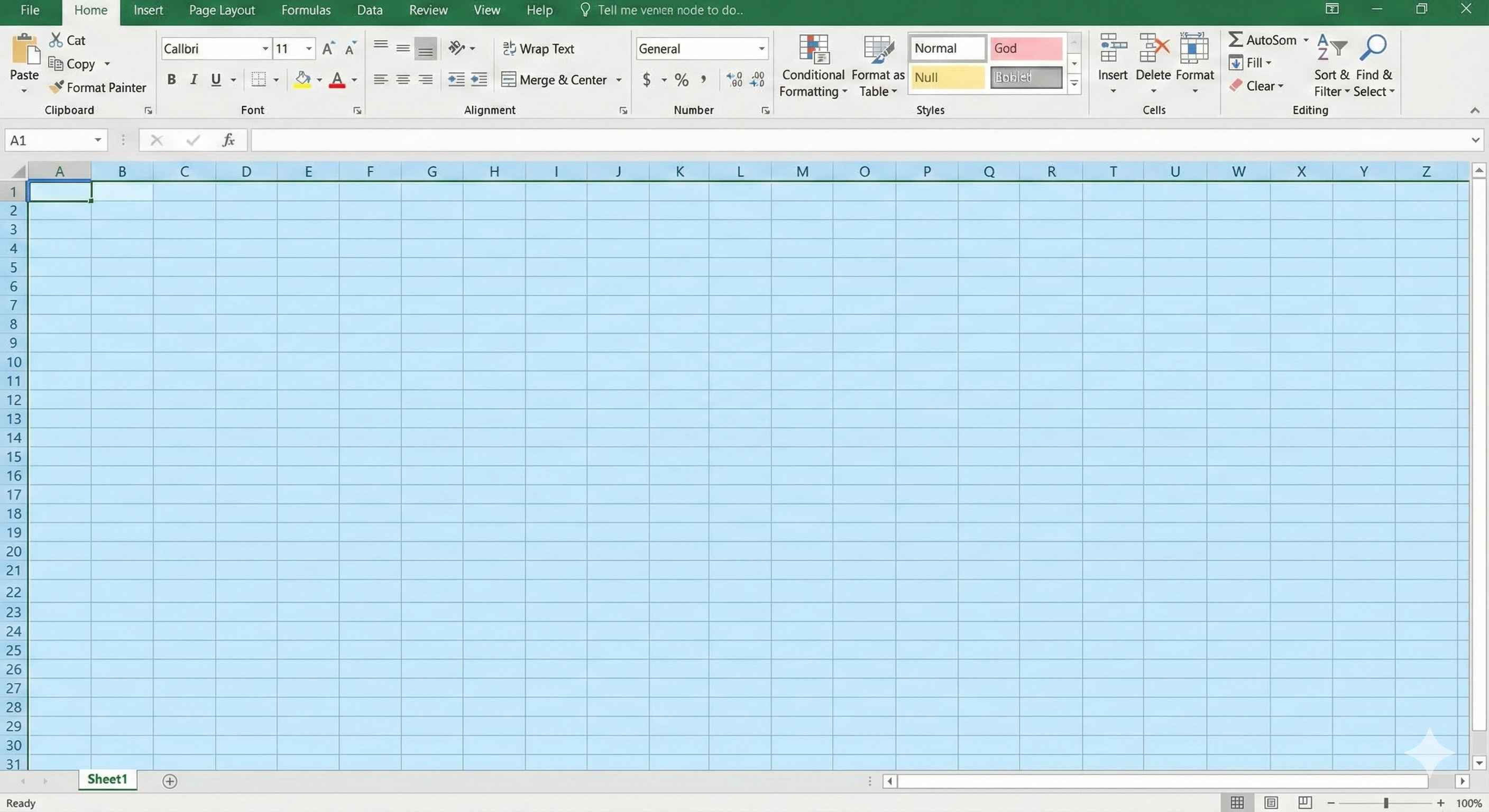The height and width of the screenshot is (812, 1489).
Task: Click column header G
Action: pyautogui.click(x=432, y=172)
